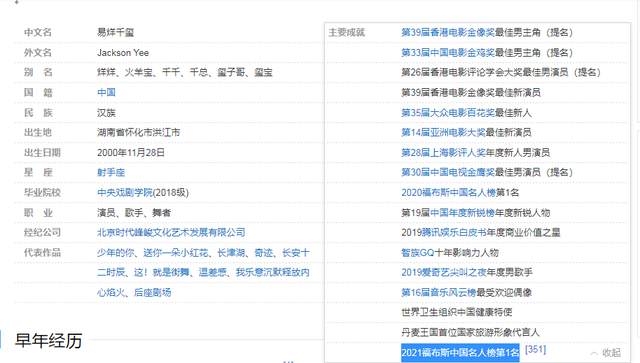Click 丹麦王国首位国家旅游形象代言人 entry
This screenshot has width=640, height=363.
[x=471, y=332]
